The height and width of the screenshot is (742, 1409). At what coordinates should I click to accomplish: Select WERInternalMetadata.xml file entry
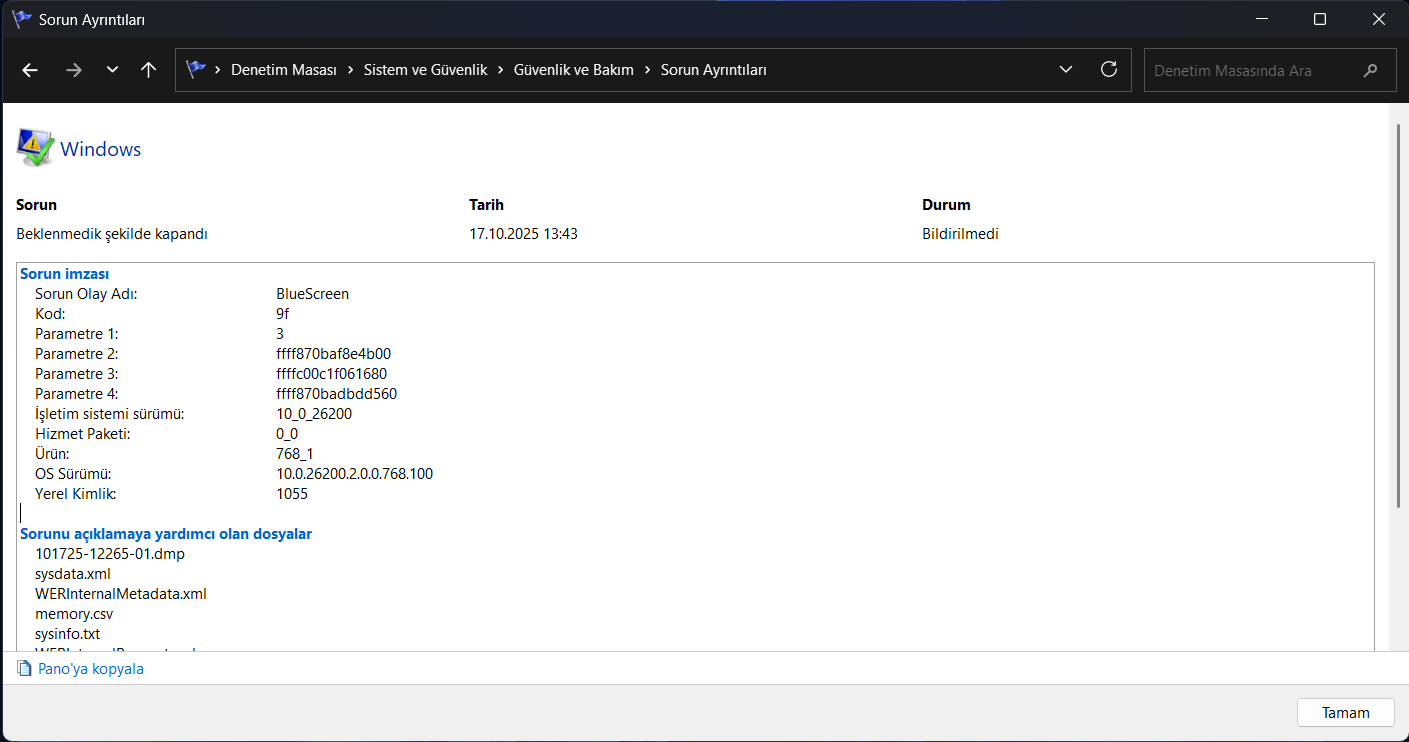click(121, 594)
